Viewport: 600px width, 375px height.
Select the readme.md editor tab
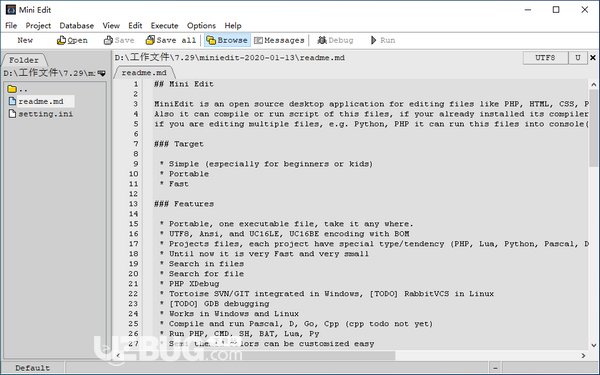(x=144, y=72)
